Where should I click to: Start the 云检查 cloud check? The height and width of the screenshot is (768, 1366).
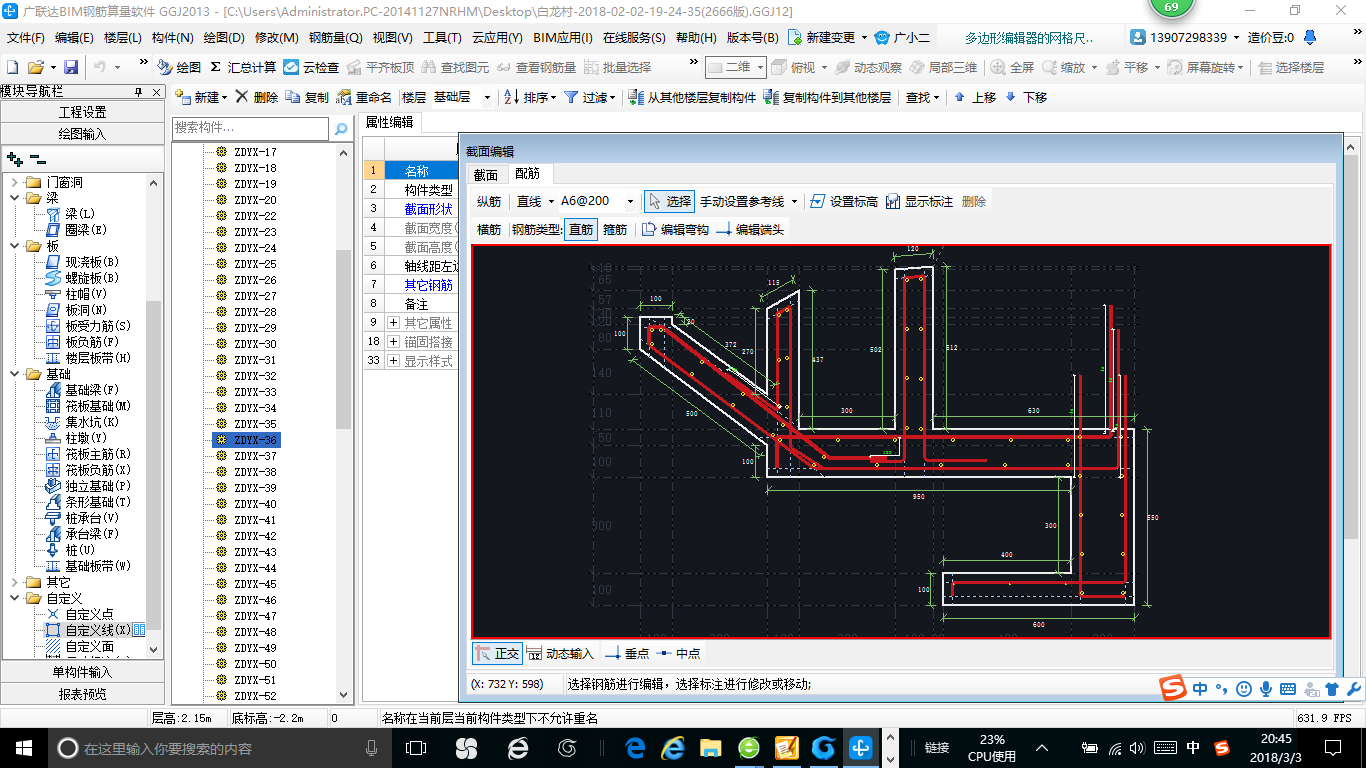point(311,67)
